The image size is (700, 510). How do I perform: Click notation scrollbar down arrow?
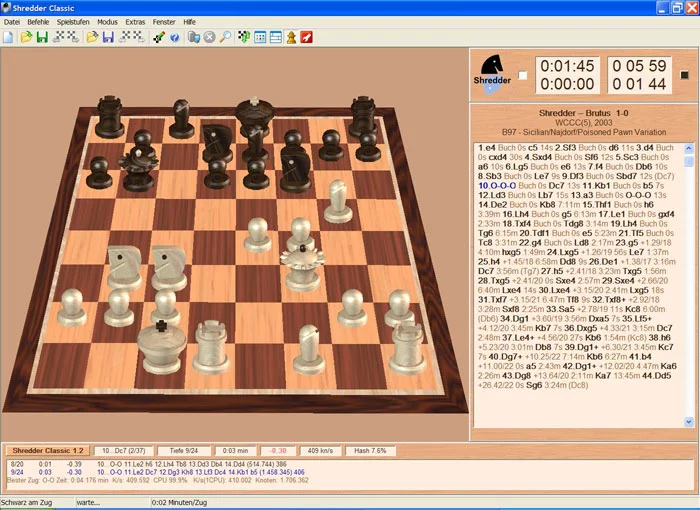(688, 422)
